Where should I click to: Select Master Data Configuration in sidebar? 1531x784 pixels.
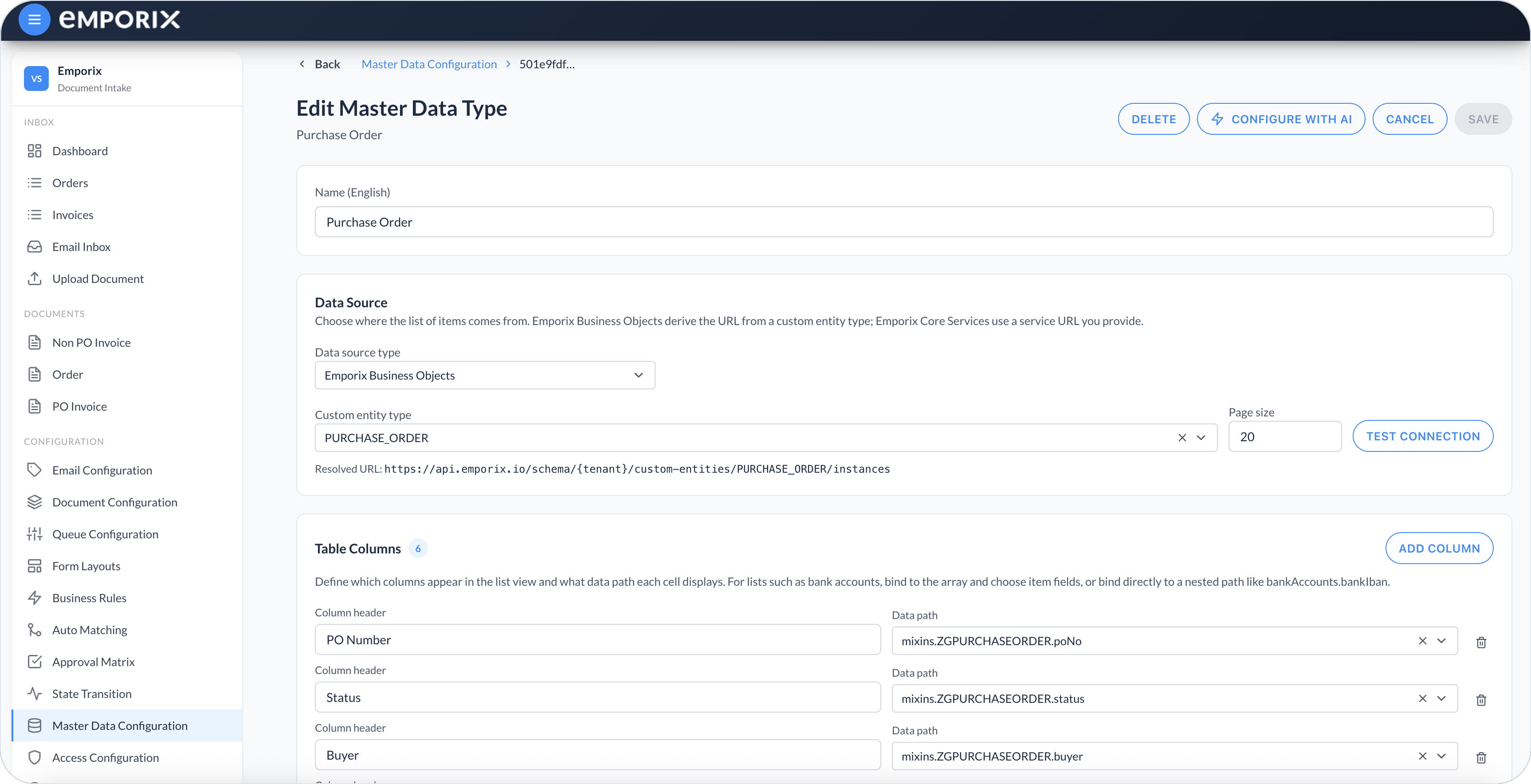pyautogui.click(x=126, y=726)
